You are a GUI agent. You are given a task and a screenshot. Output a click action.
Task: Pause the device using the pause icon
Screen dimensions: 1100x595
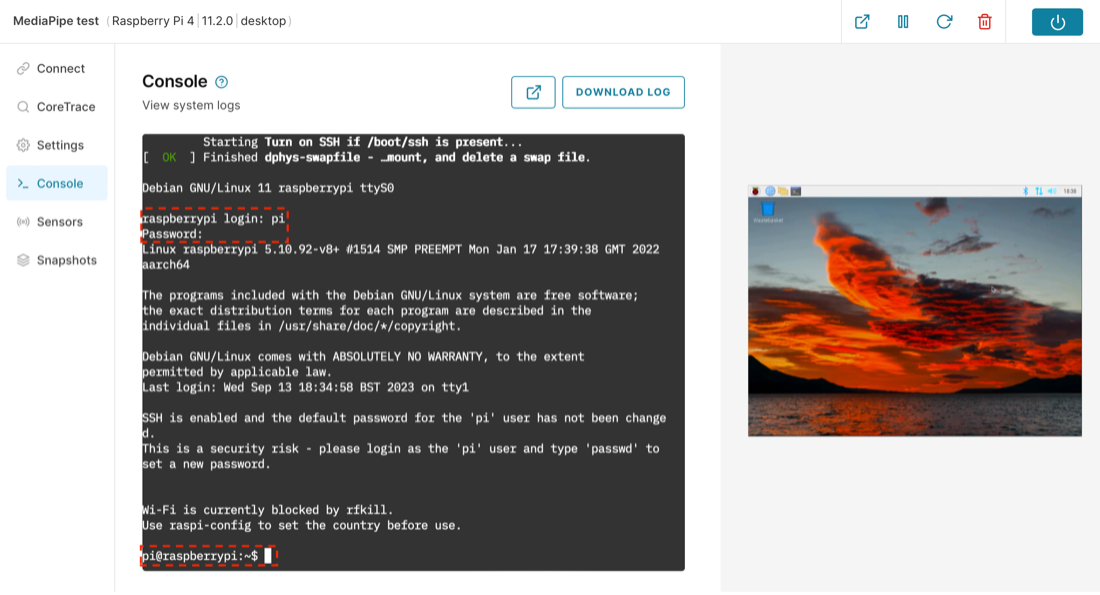click(x=903, y=21)
